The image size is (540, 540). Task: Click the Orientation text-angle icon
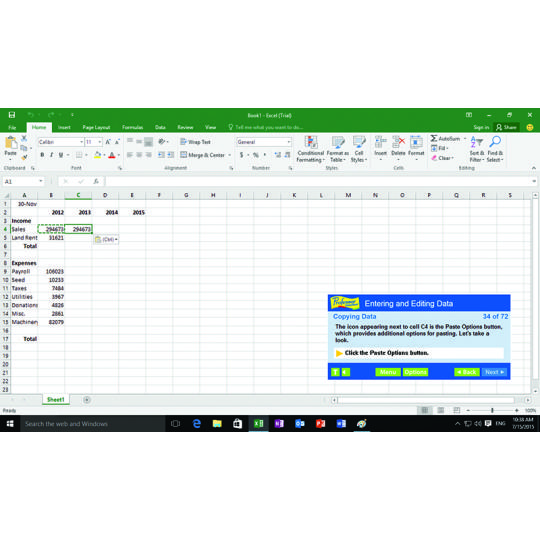click(162, 141)
